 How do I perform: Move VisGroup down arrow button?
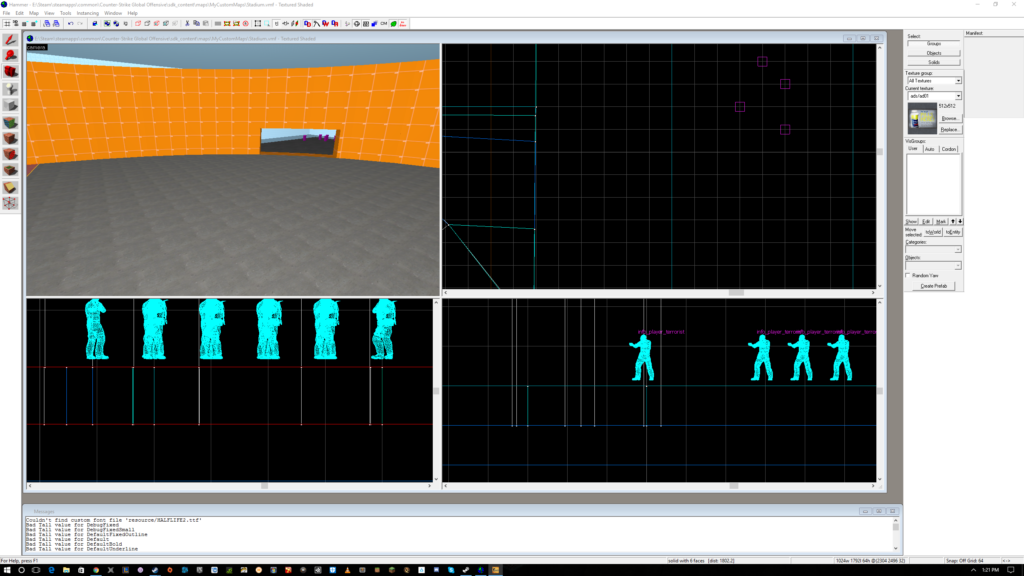(960, 221)
